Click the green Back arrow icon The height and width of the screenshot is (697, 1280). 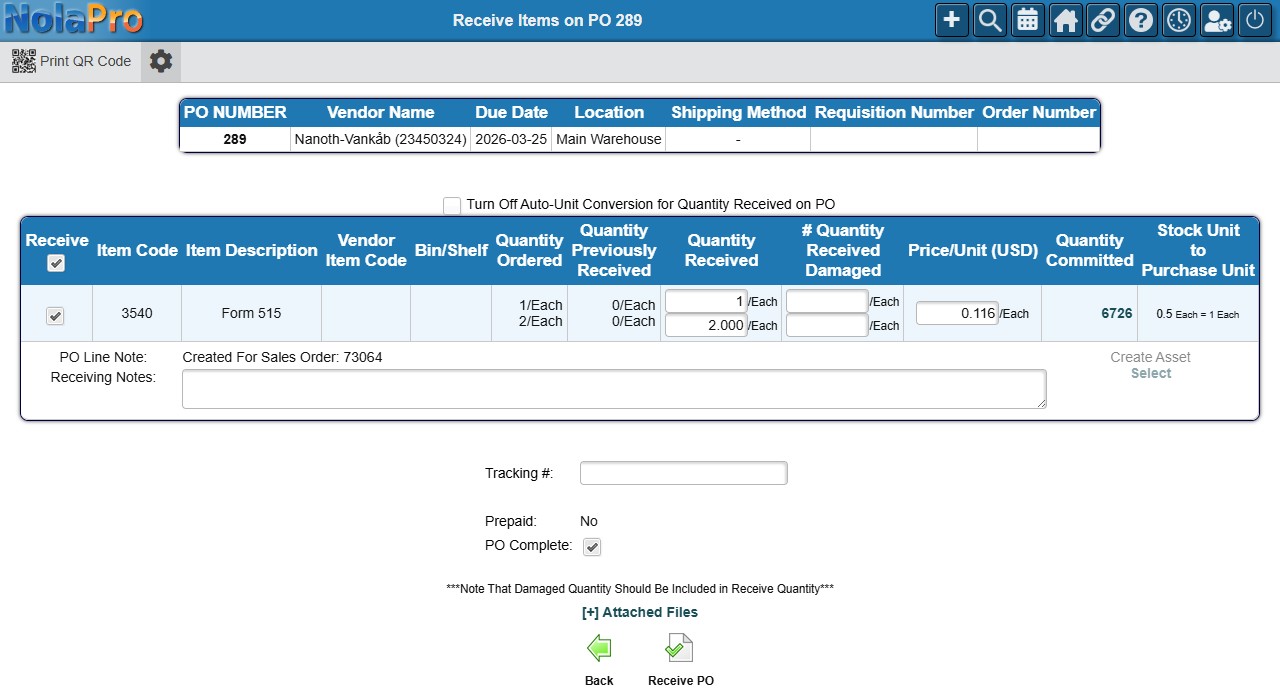[x=599, y=649]
